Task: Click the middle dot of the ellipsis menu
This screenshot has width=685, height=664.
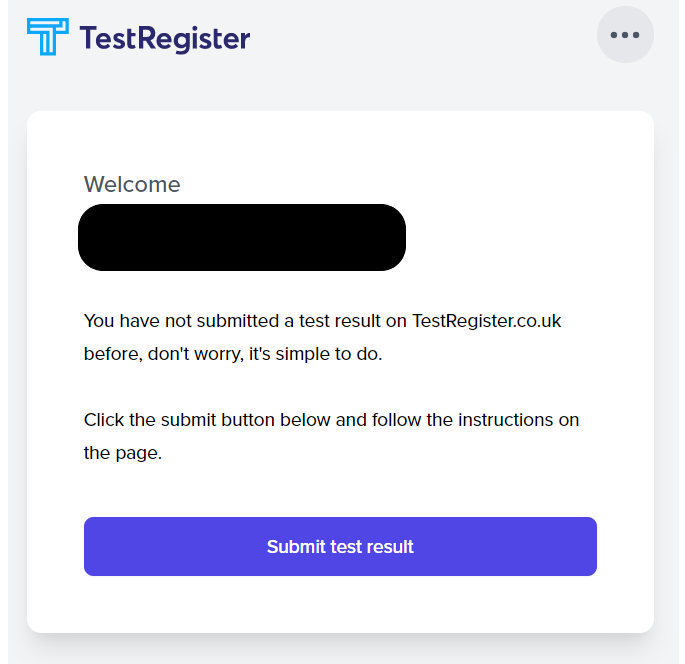Action: [x=625, y=35]
